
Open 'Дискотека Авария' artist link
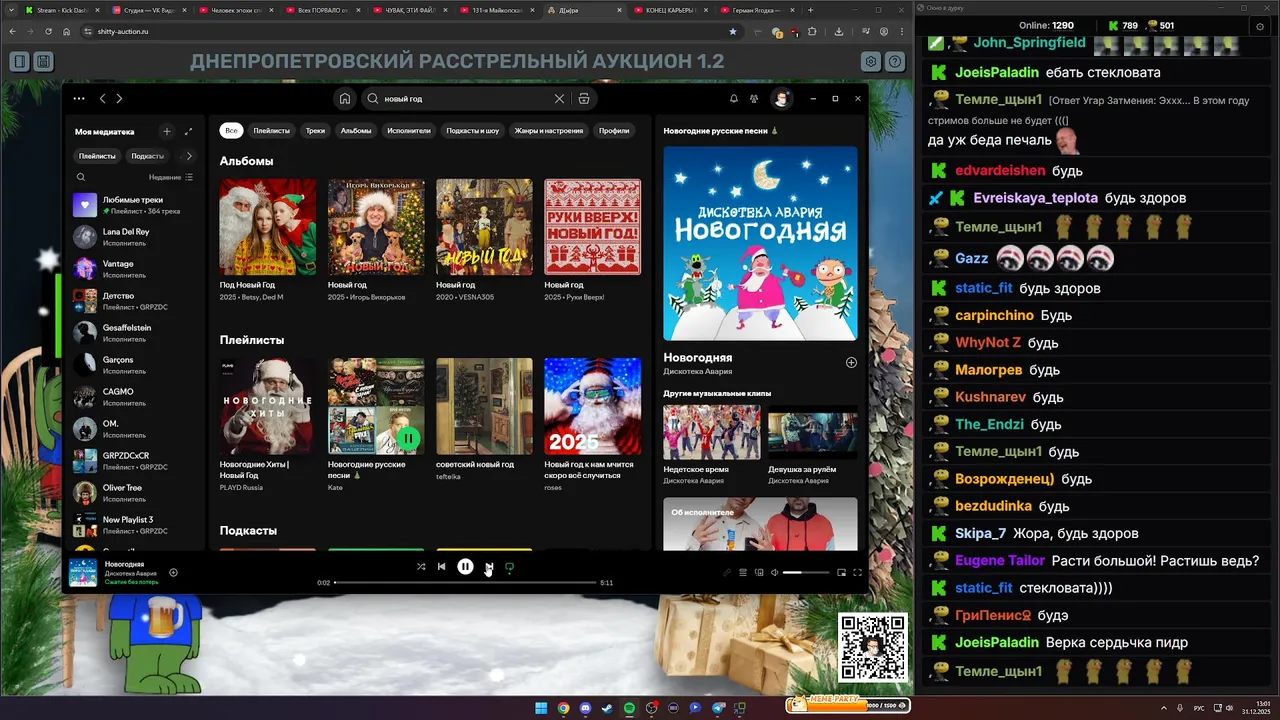[x=697, y=371]
